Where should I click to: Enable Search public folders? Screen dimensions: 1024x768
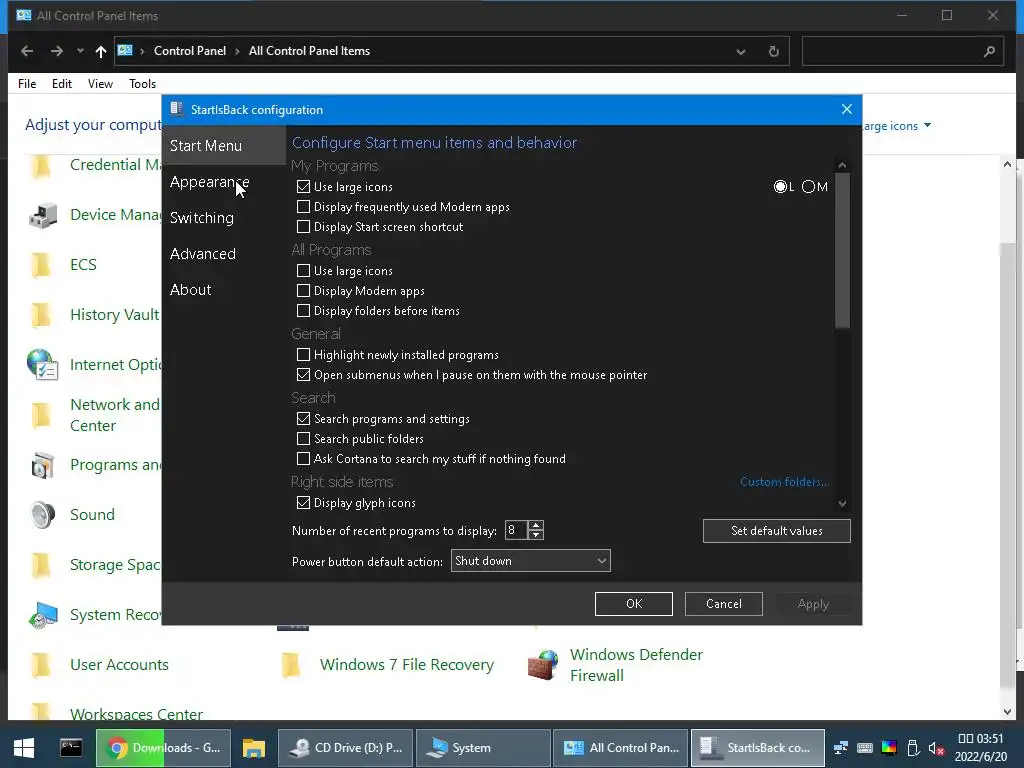point(303,439)
